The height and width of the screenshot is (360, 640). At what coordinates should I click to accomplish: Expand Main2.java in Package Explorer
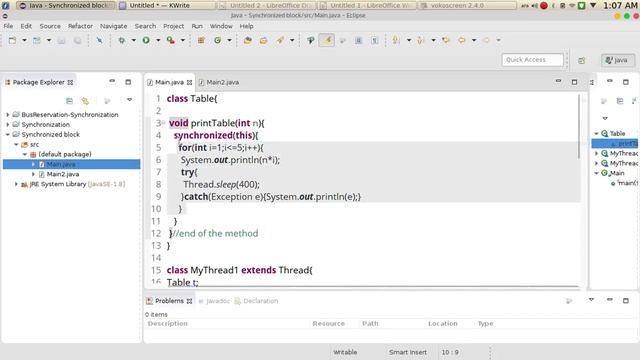pos(33,174)
